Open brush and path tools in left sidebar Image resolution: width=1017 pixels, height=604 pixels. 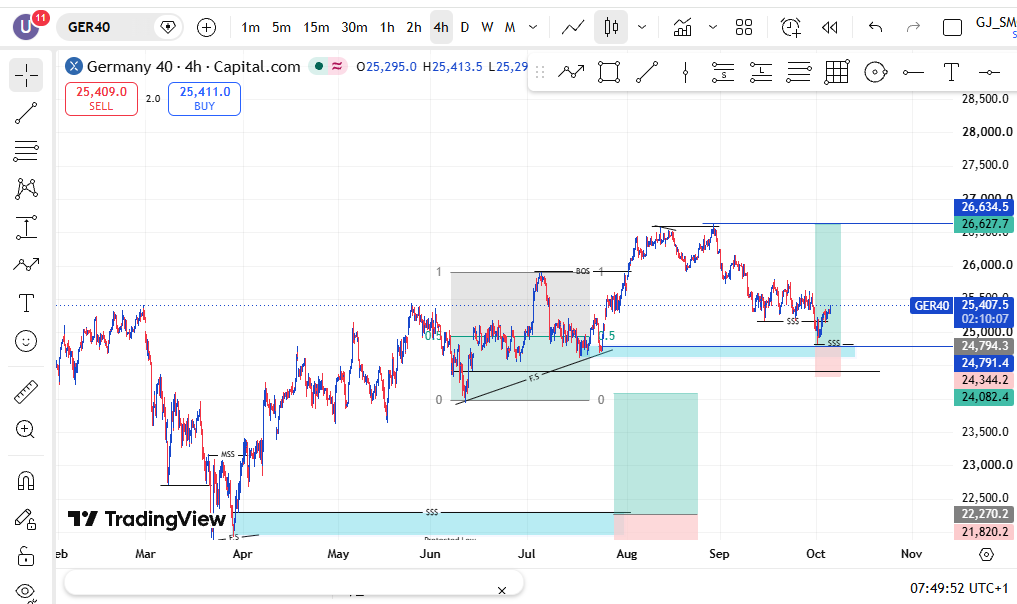(x=26, y=265)
